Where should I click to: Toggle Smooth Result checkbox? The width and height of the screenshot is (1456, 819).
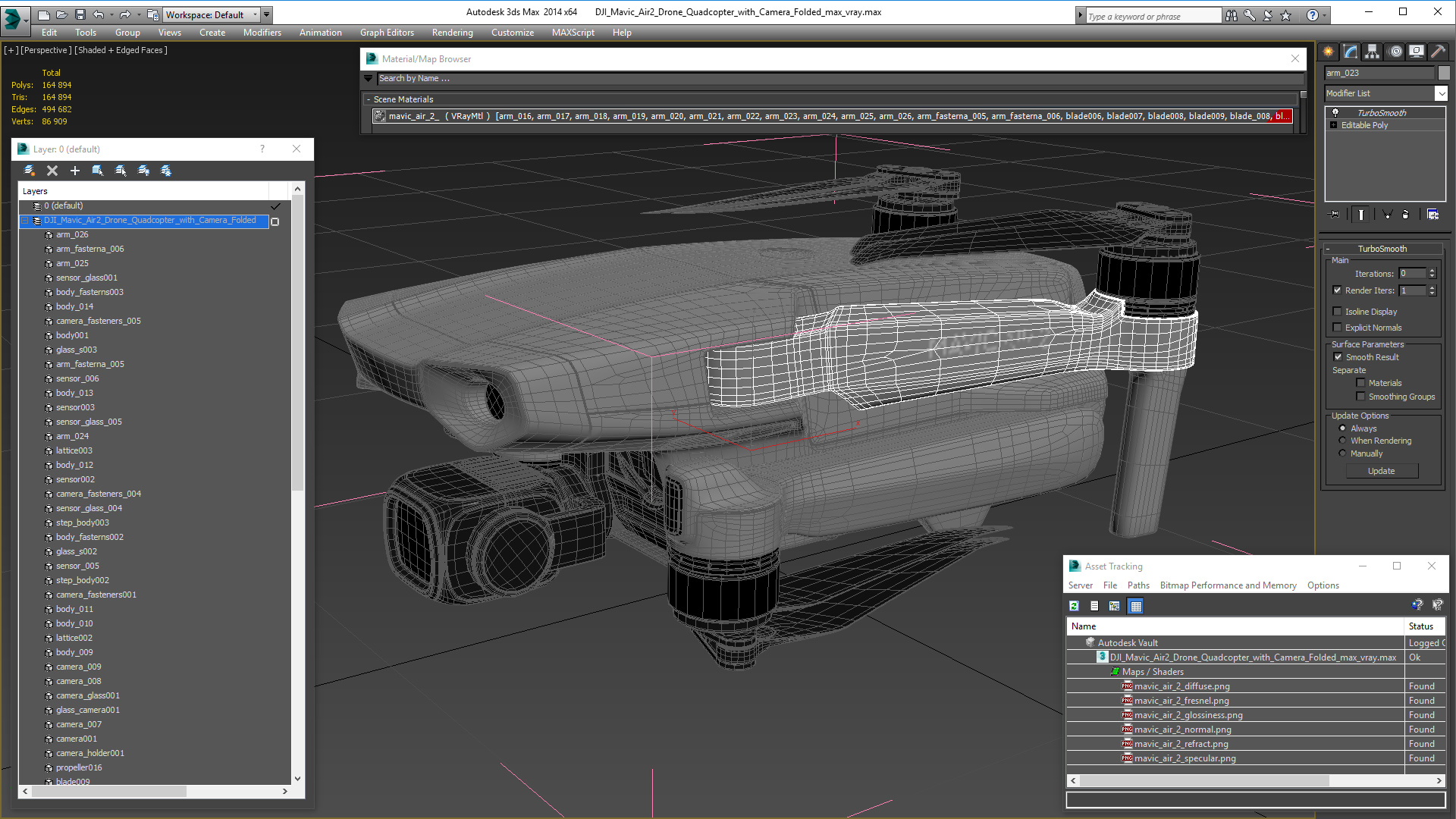[x=1338, y=357]
